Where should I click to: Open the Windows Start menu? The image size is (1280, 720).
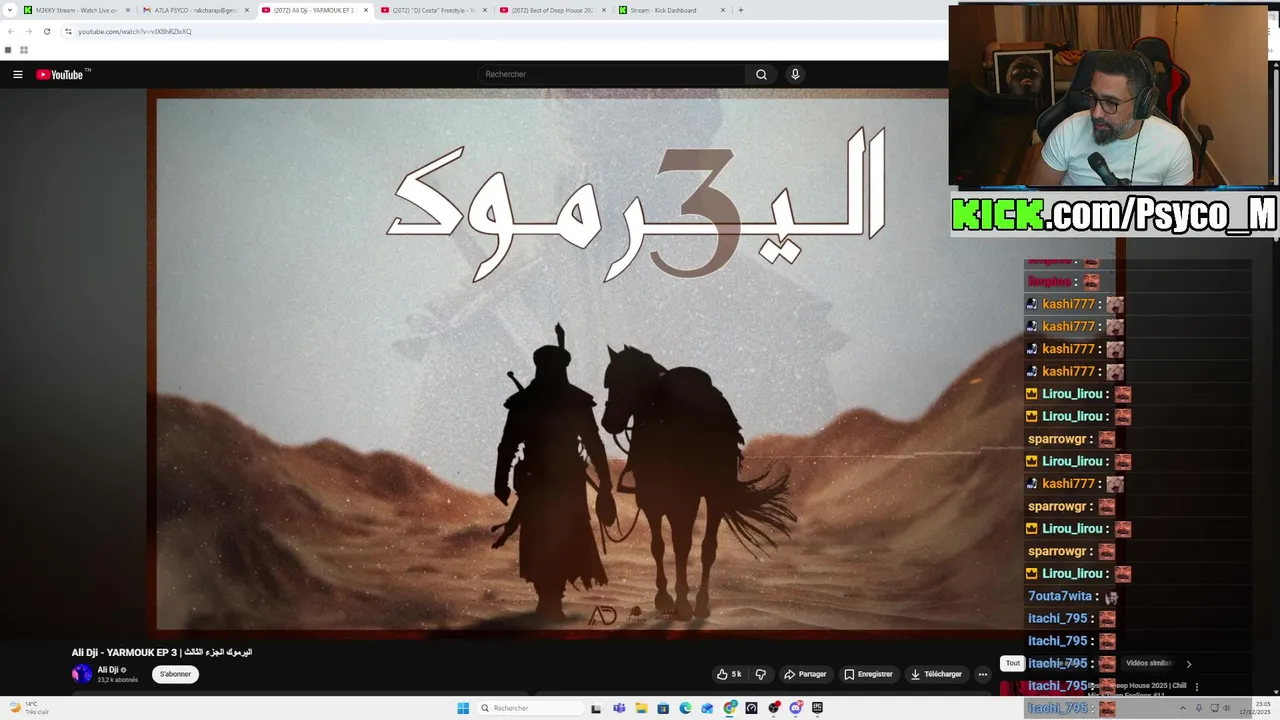pos(463,708)
